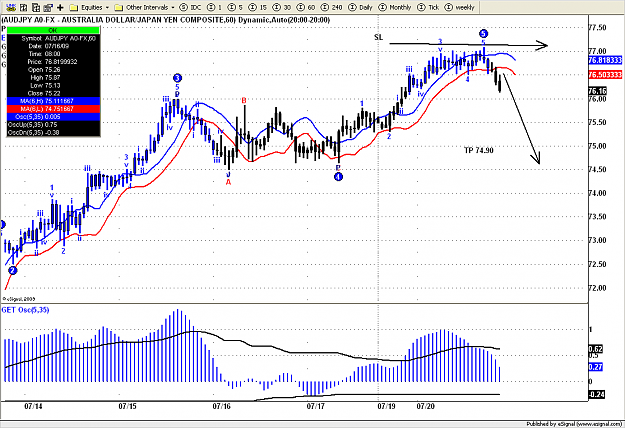This screenshot has width=625, height=428.
Task: Click the 07/15 date axis label
Action: tap(127, 406)
